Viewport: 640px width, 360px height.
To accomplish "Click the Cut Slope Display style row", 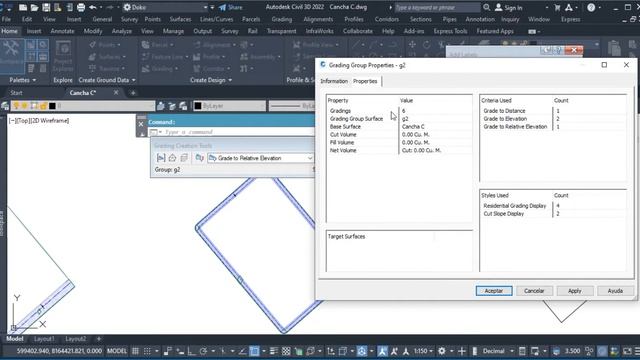I will [553, 214].
